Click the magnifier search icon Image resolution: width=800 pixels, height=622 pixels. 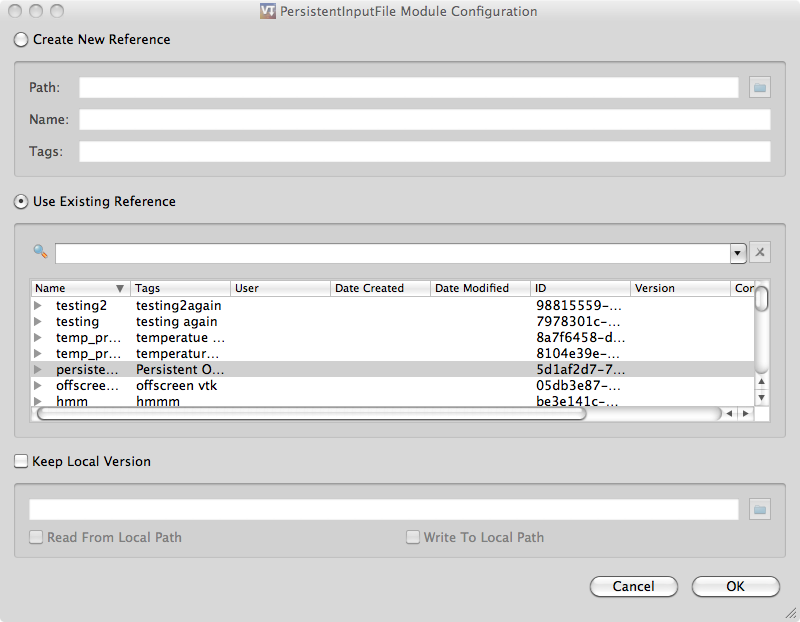(x=40, y=252)
